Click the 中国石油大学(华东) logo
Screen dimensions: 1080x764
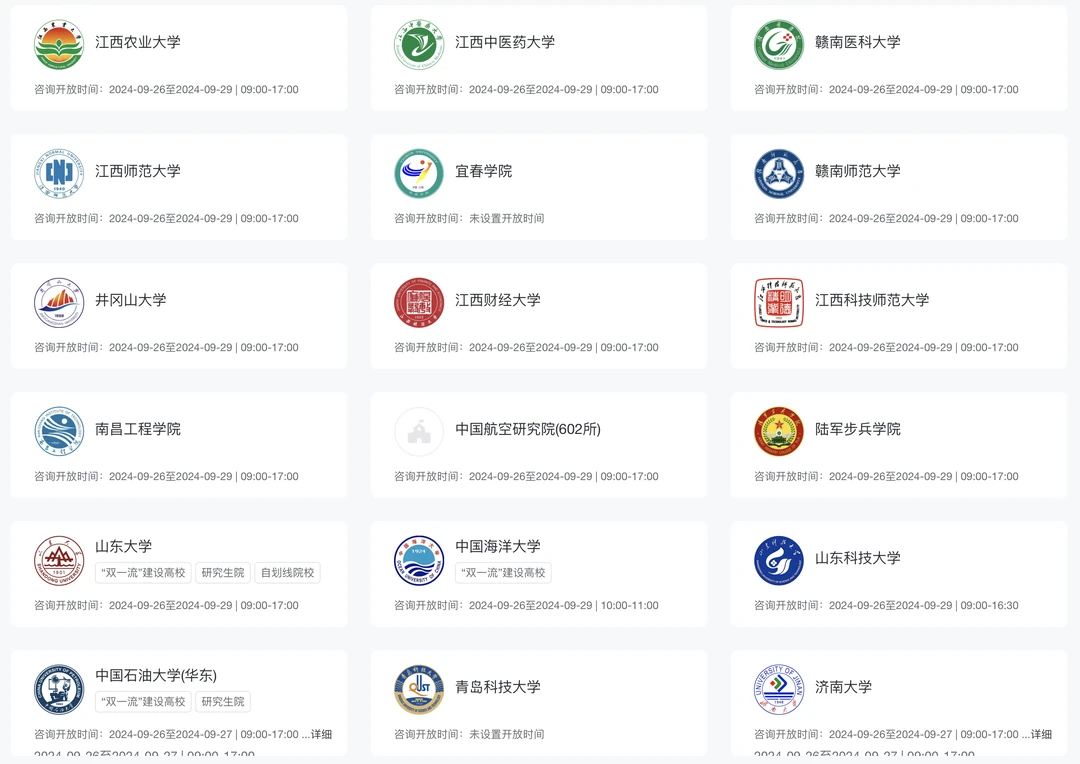59,689
